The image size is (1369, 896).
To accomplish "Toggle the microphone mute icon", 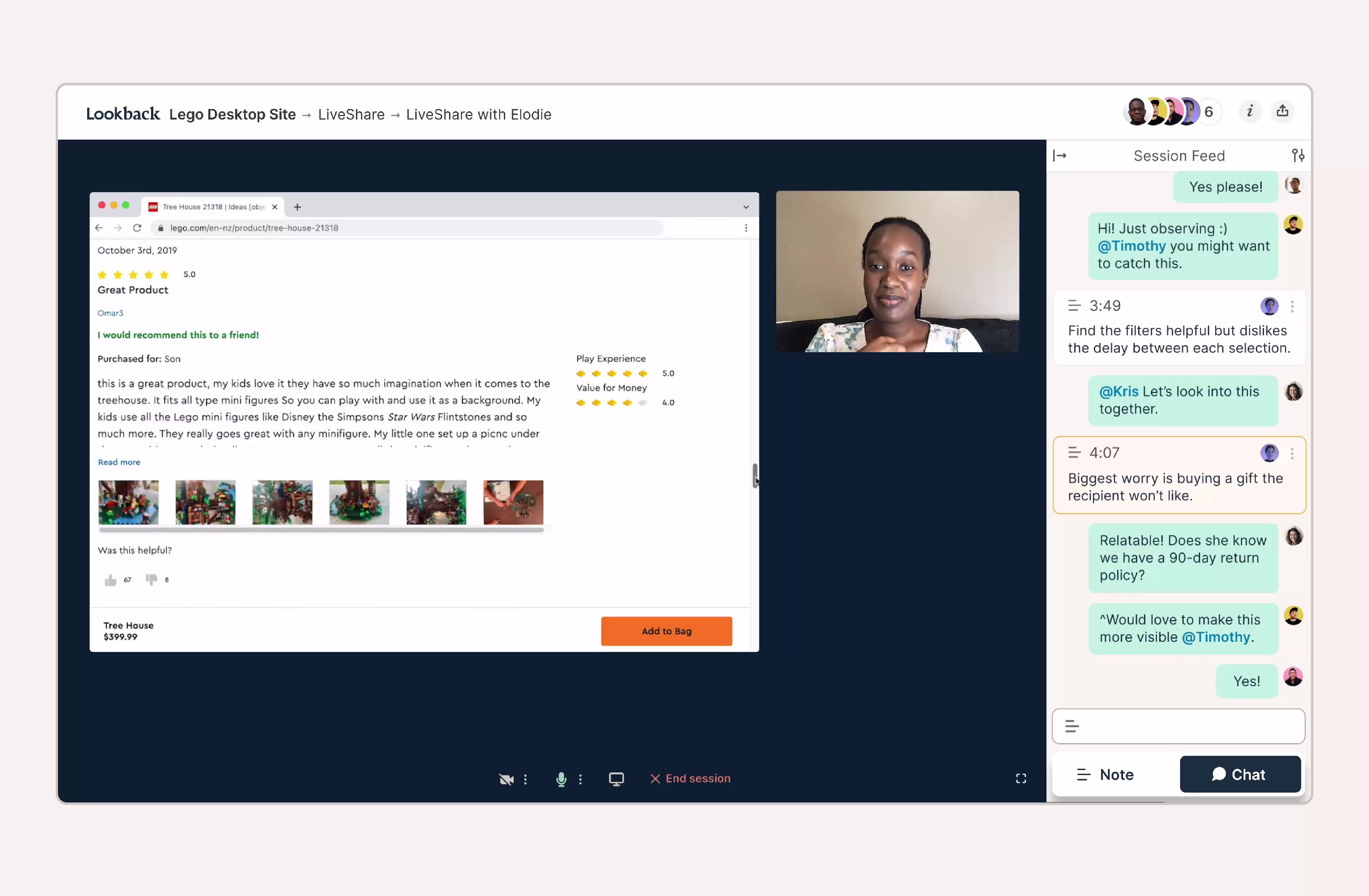I will tap(561, 779).
